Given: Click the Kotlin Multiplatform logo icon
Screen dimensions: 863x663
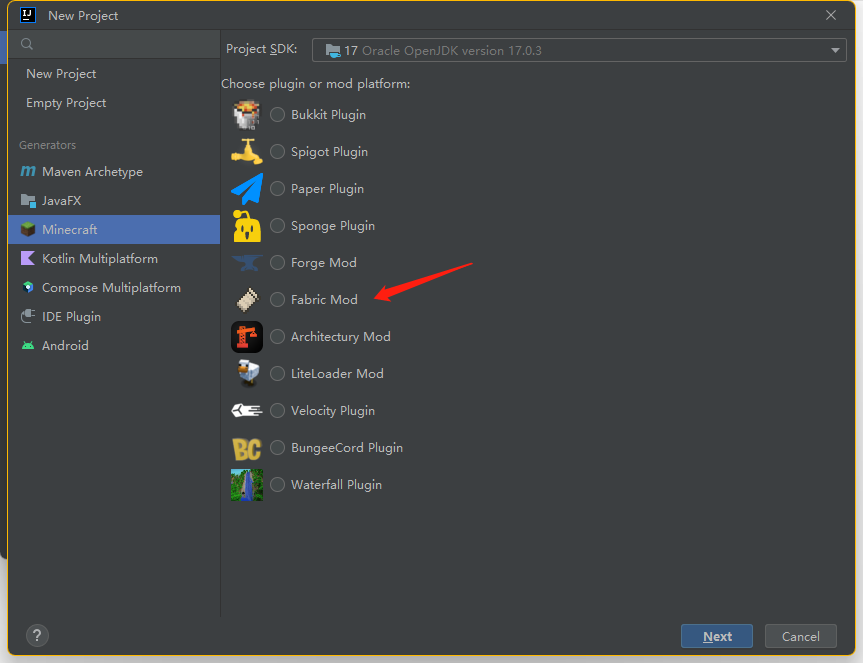Looking at the screenshot, I should pos(28,258).
